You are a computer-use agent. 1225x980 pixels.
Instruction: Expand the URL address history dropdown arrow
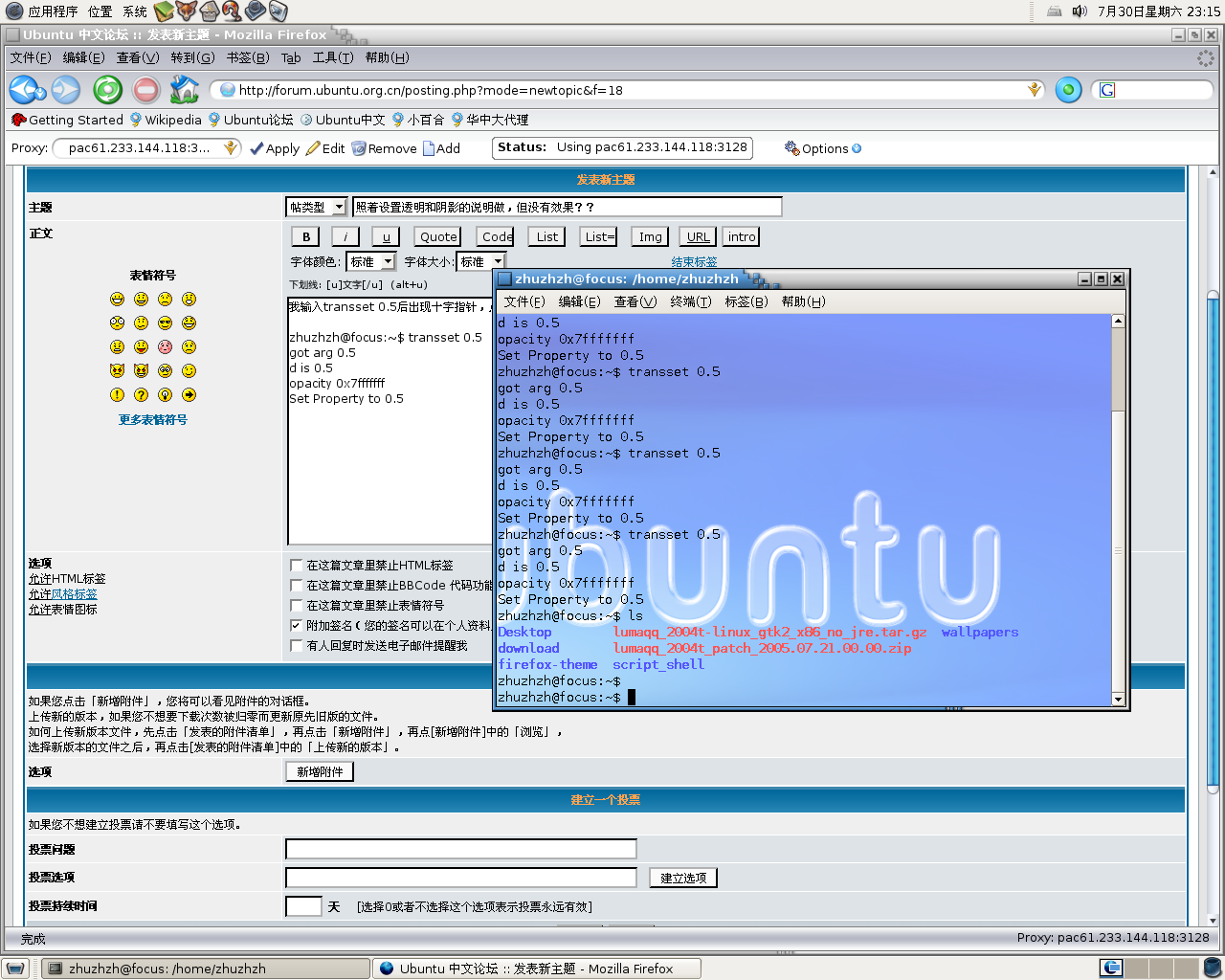click(1034, 90)
